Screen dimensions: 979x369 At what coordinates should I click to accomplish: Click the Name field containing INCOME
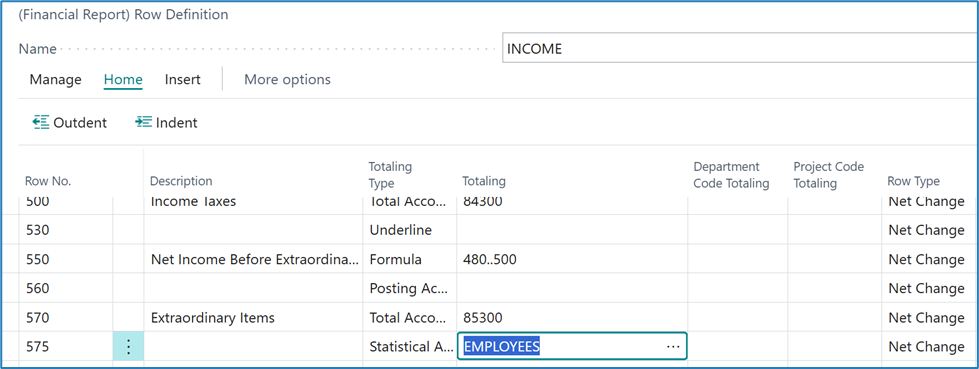pos(740,49)
